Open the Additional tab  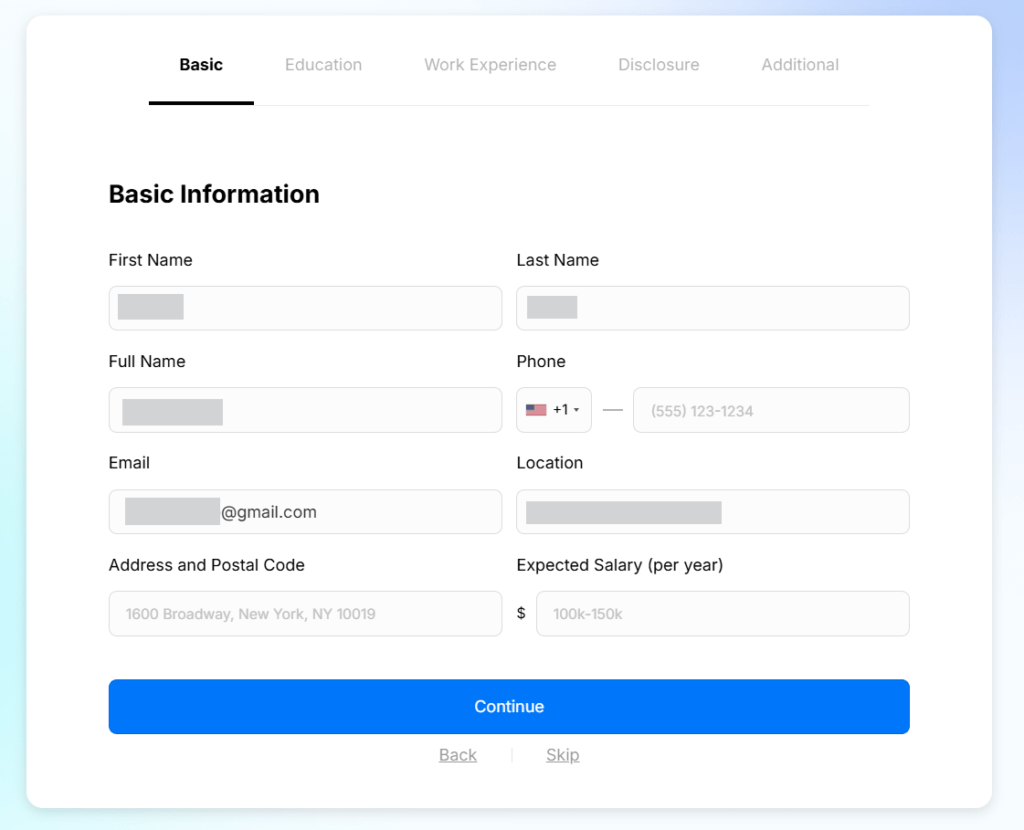800,65
